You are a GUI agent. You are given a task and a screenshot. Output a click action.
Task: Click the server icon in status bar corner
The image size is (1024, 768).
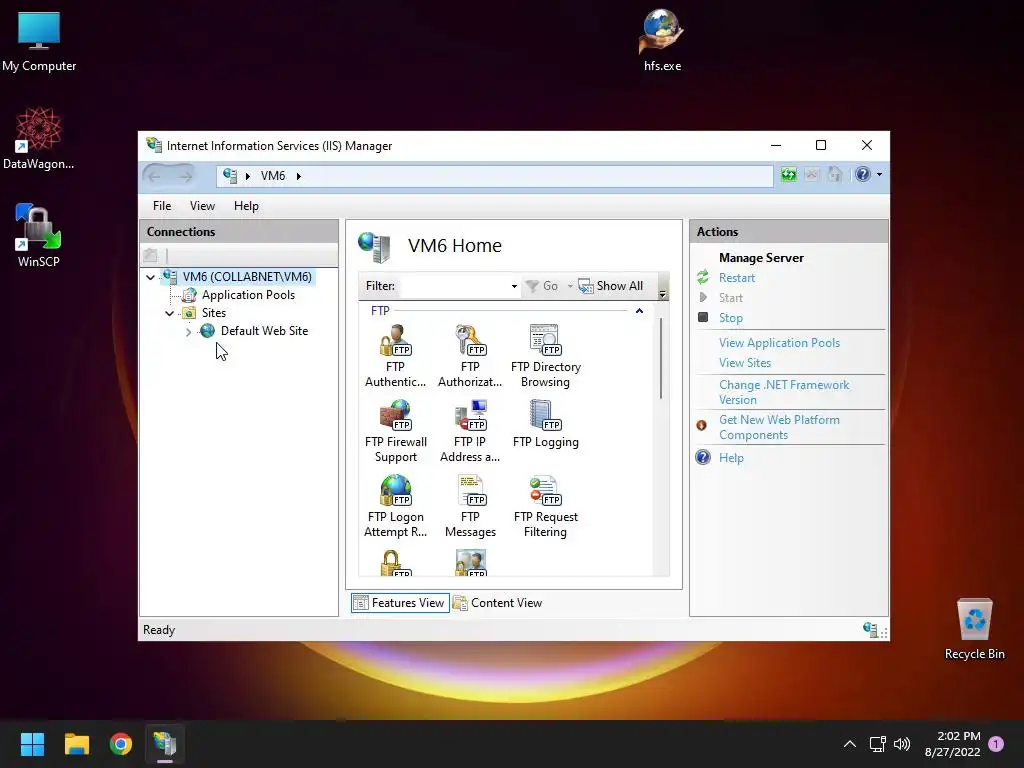click(870, 630)
